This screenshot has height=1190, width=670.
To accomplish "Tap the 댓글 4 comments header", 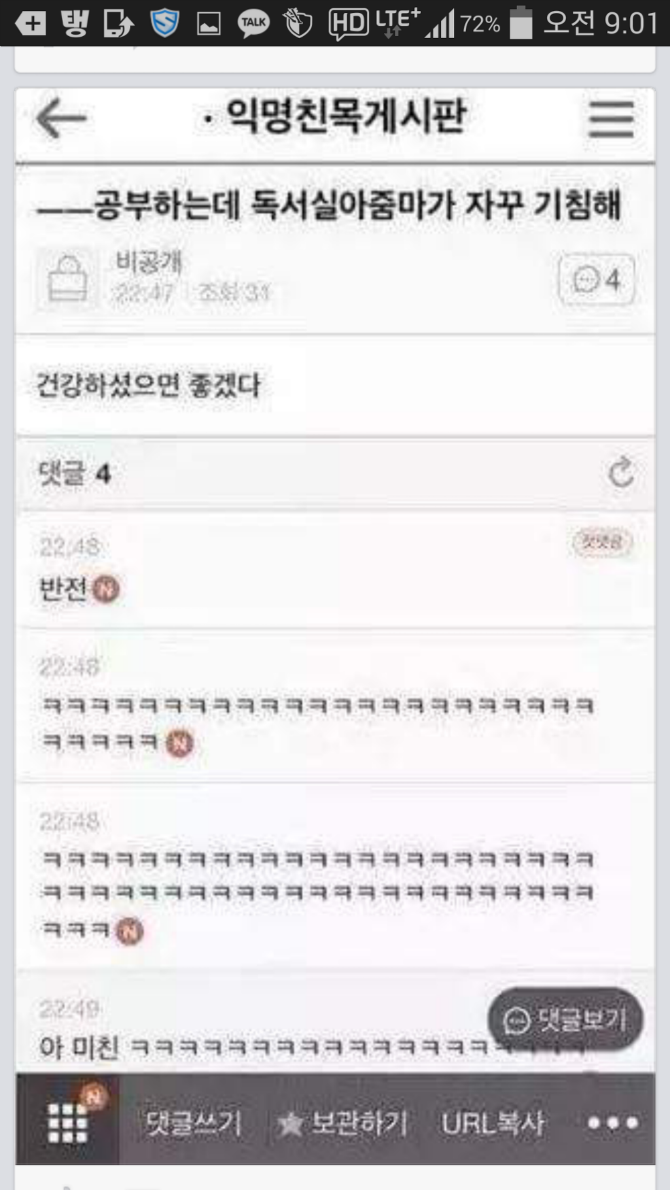I will pos(74,474).
